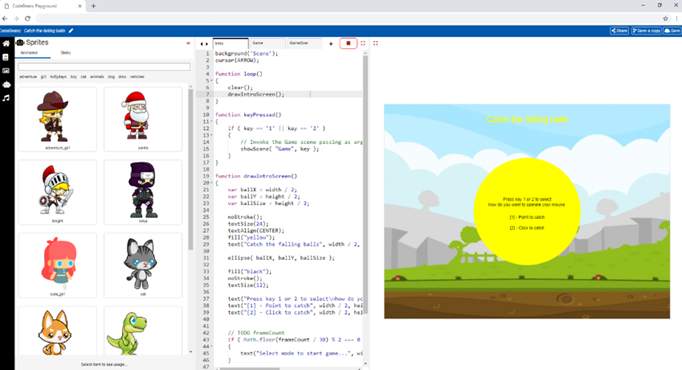Screen dimensions: 682x370
Task: Switch to the GameOver scene tab
Action: pos(304,43)
